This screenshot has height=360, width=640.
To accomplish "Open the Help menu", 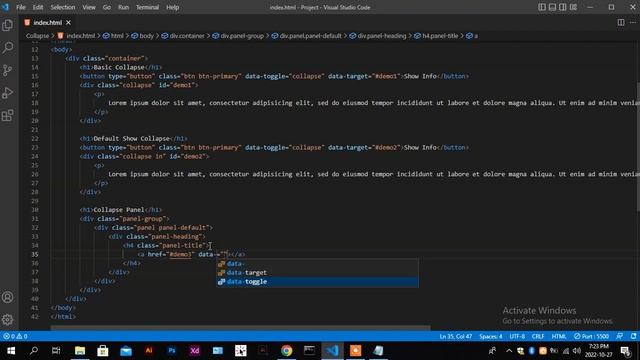I will click(172, 7).
